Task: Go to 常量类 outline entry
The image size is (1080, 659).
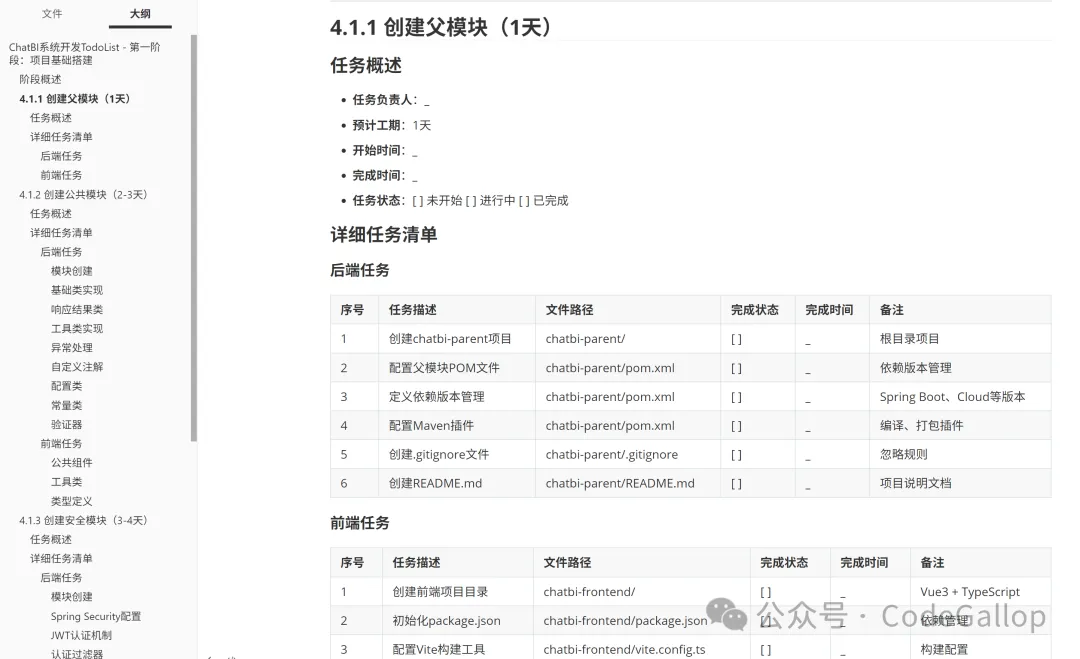Action: [x=66, y=405]
